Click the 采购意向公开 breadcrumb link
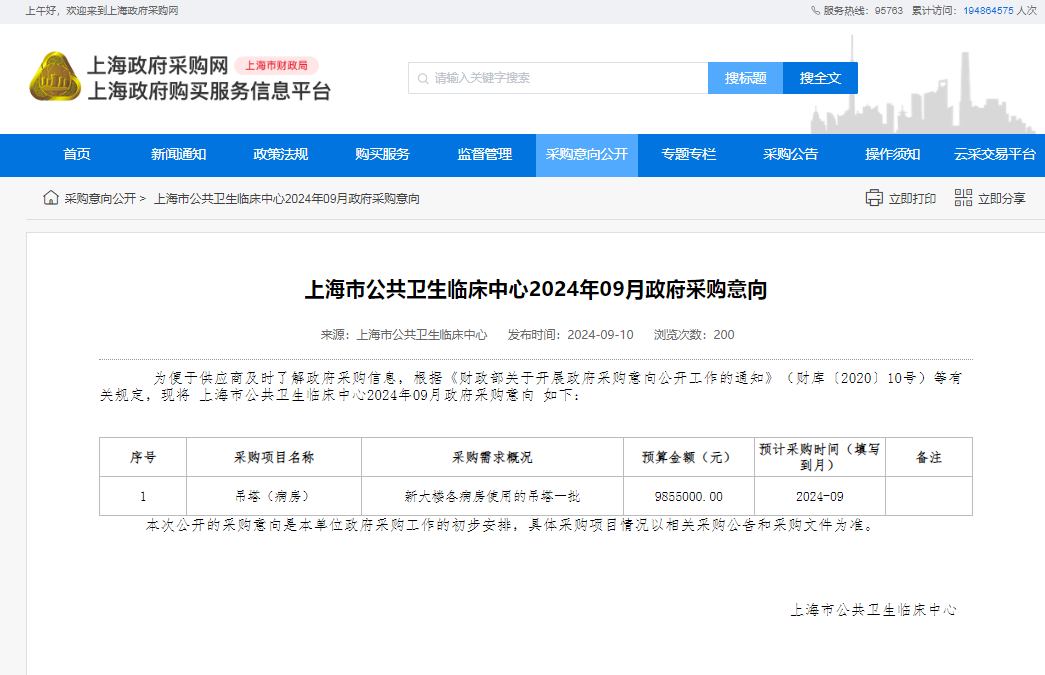The image size is (1045, 675). click(x=100, y=199)
